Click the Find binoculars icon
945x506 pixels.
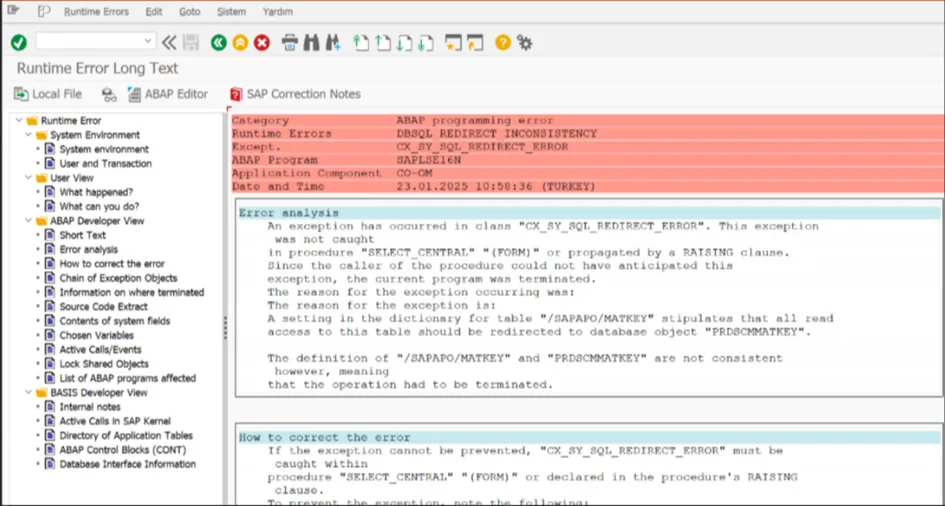(311, 42)
